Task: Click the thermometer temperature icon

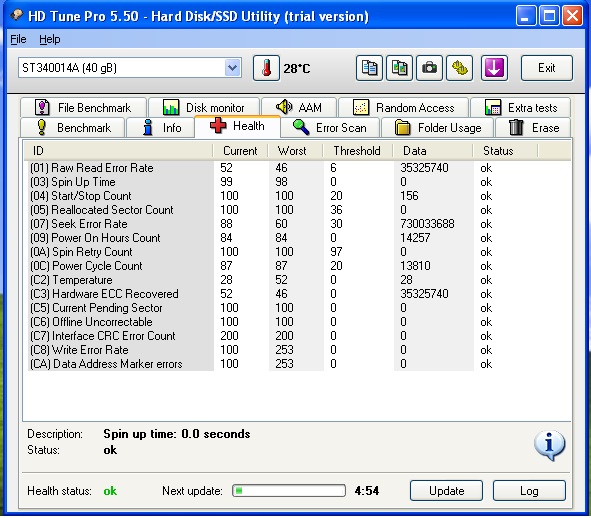Action: point(266,68)
